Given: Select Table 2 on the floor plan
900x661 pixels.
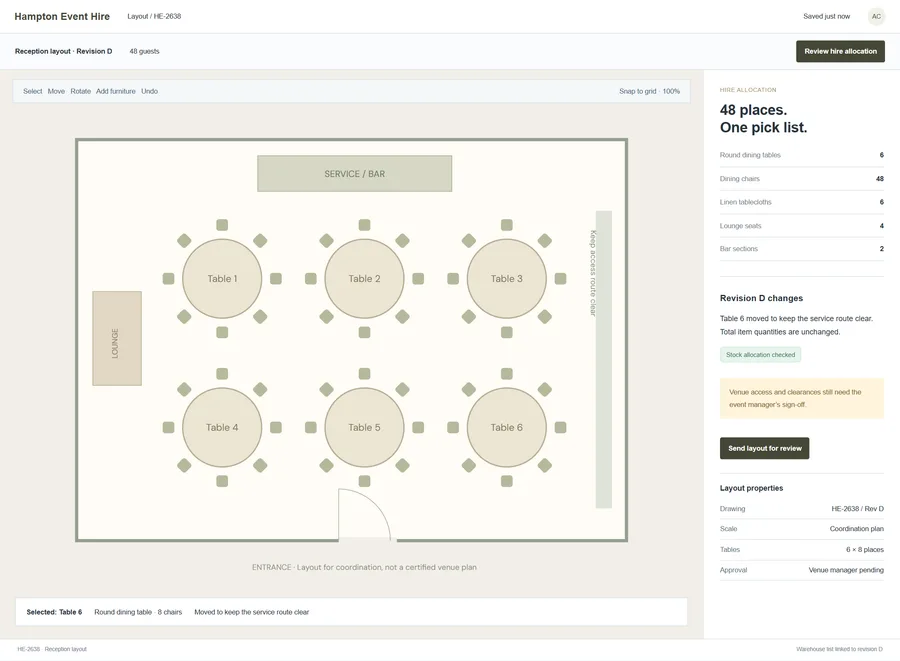Looking at the screenshot, I should tap(364, 278).
